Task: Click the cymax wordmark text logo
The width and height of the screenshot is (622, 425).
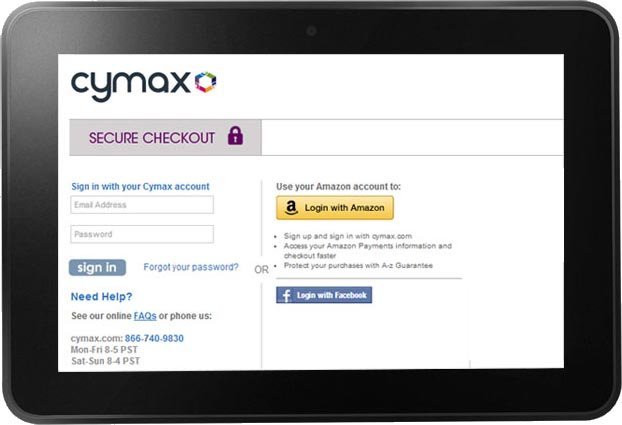Action: pos(131,86)
